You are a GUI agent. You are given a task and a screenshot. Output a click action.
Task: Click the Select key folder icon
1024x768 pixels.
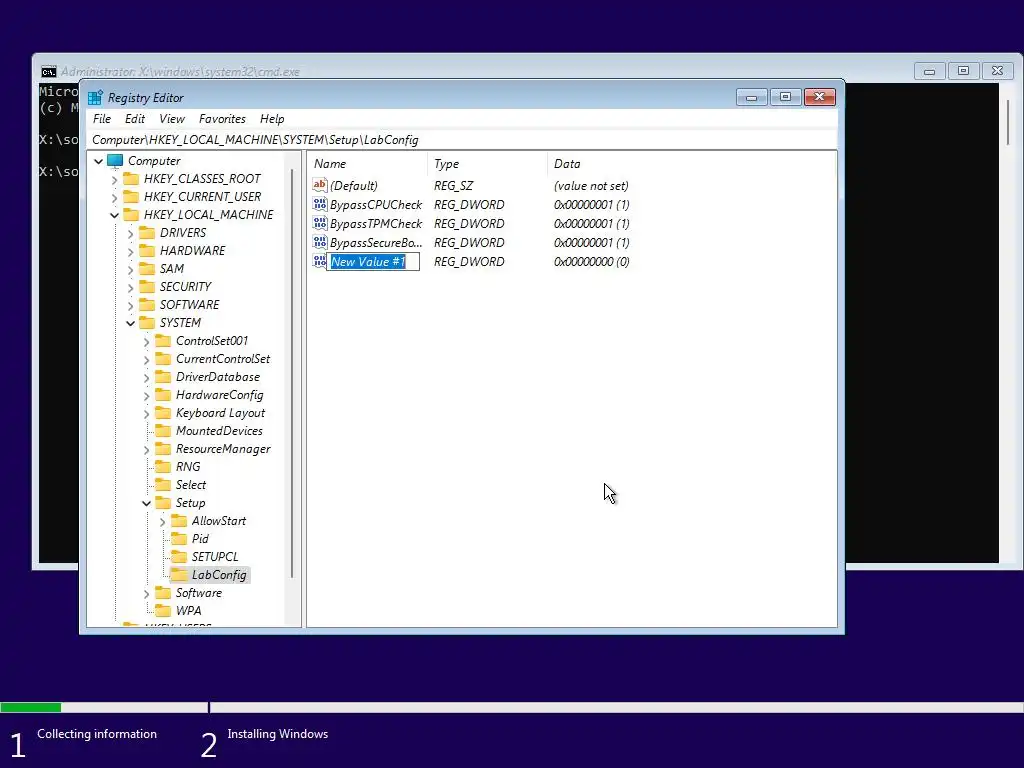click(x=163, y=485)
